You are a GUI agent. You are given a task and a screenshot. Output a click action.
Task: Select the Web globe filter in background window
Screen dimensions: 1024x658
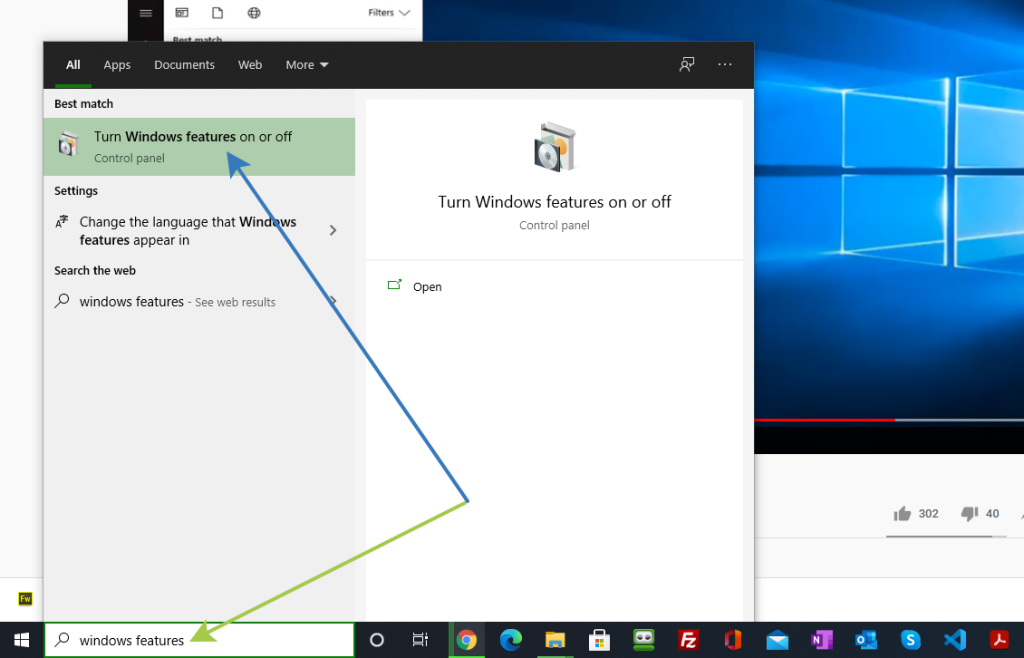click(254, 12)
